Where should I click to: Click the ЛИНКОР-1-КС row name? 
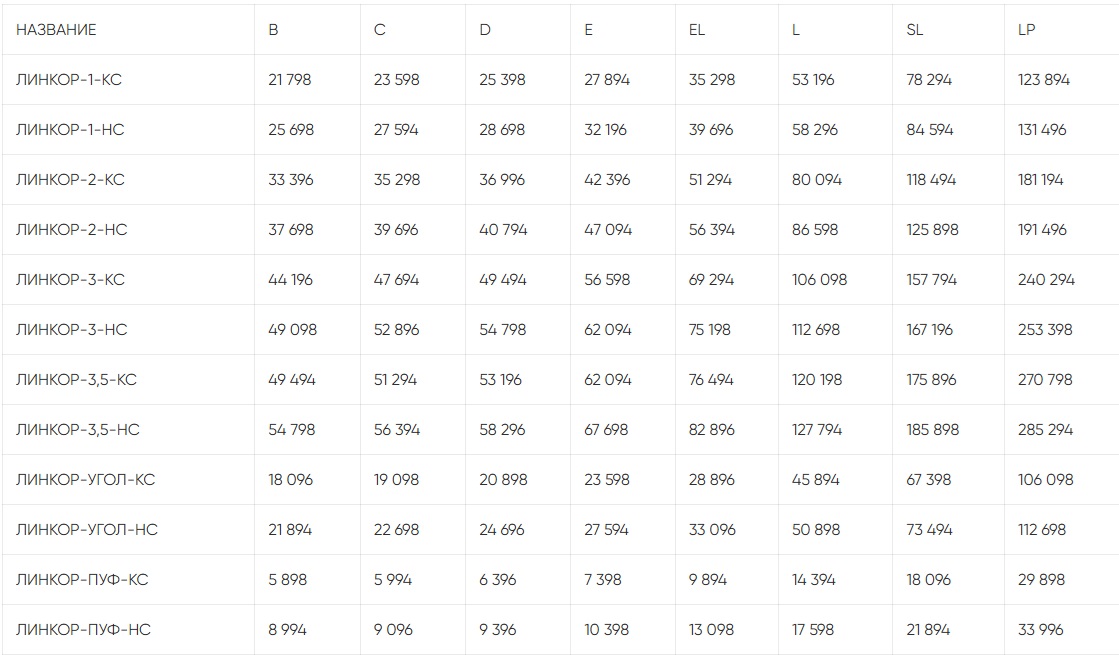click(x=69, y=80)
